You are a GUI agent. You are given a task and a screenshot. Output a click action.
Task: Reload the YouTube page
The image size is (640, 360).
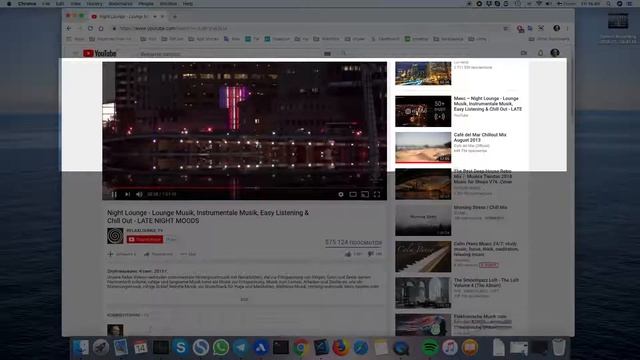[90, 29]
